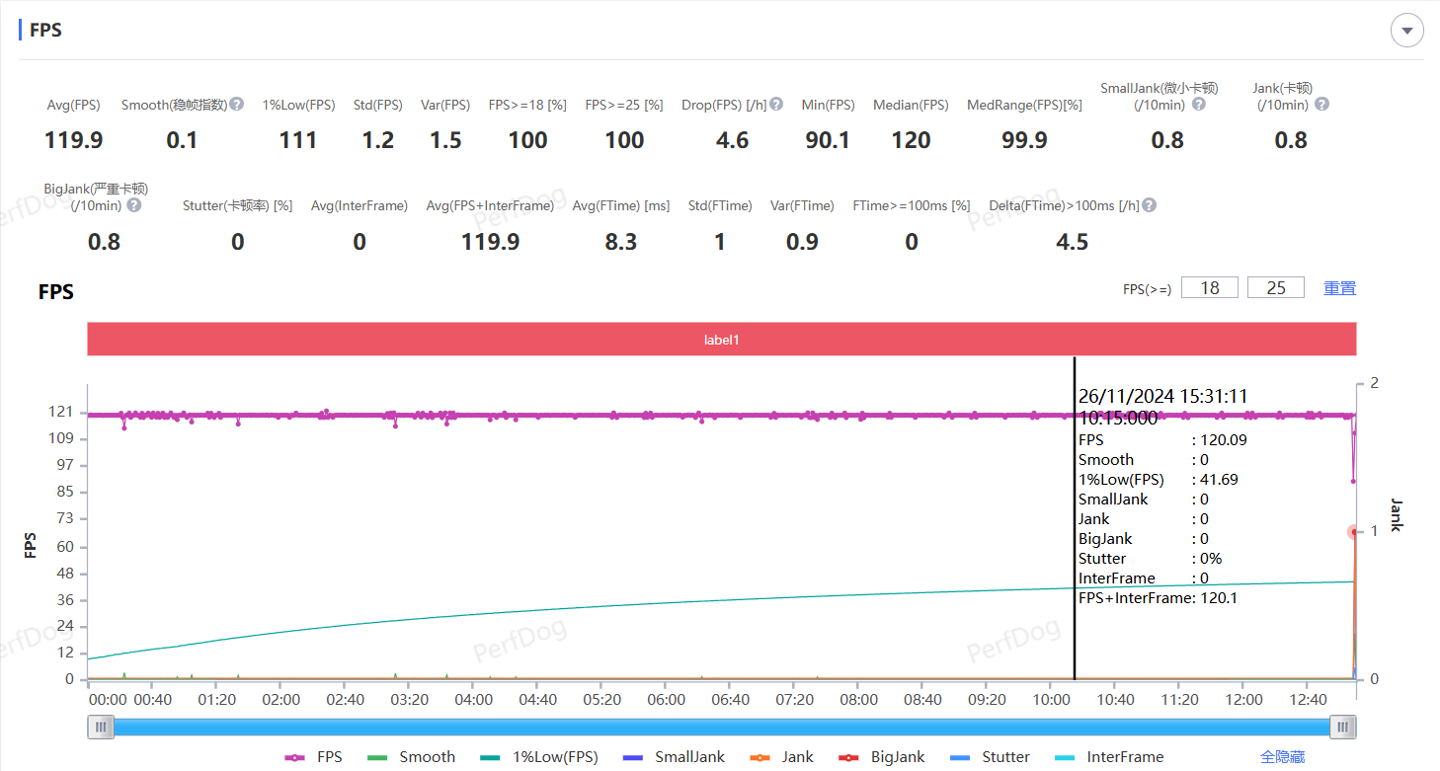1440x771 pixels.
Task: Click help icon next to Smooth(稳帧指数)
Action: click(x=237, y=104)
